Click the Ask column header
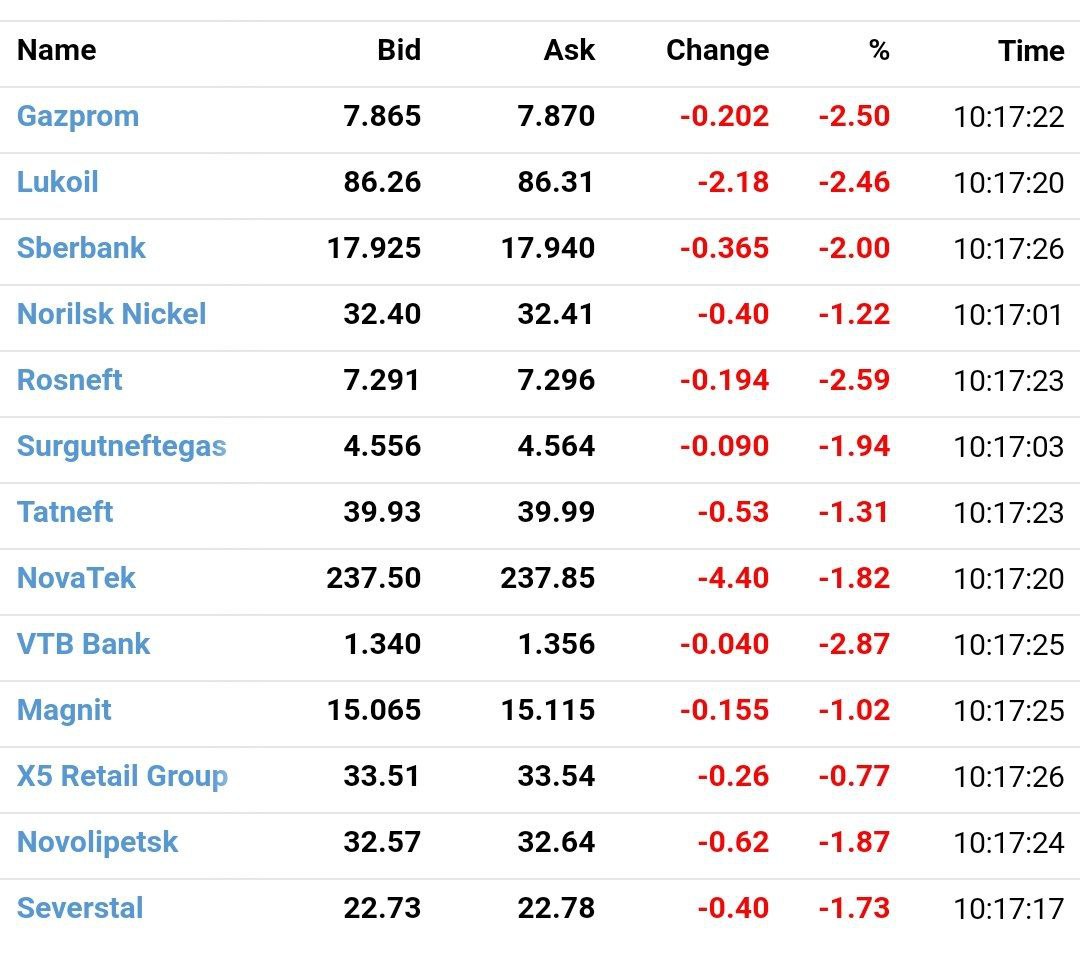The height and width of the screenshot is (964, 1080). [569, 50]
